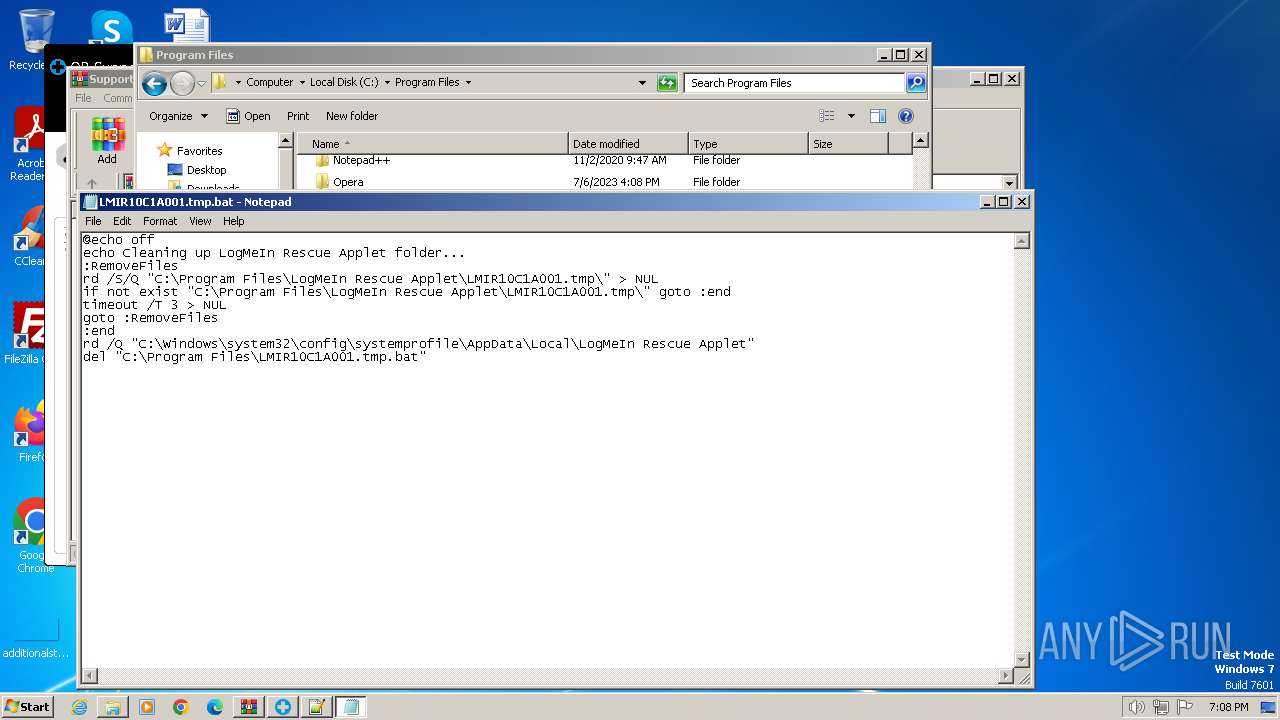Click the Action Center flag icon
Viewport: 1280px width, 720px height.
1185,707
